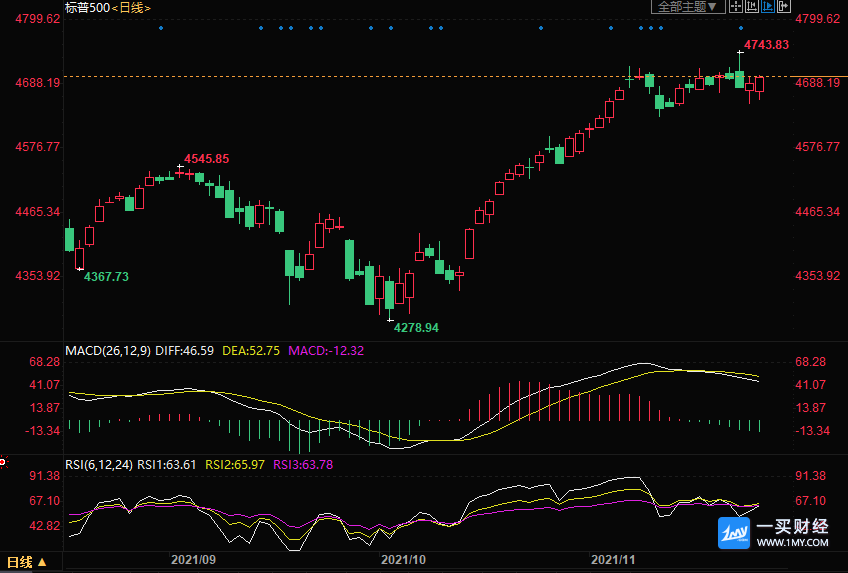This screenshot has width=848, height=573.
Task: Click the blue event dot above the 4743.83 candle
Action: 741,28
